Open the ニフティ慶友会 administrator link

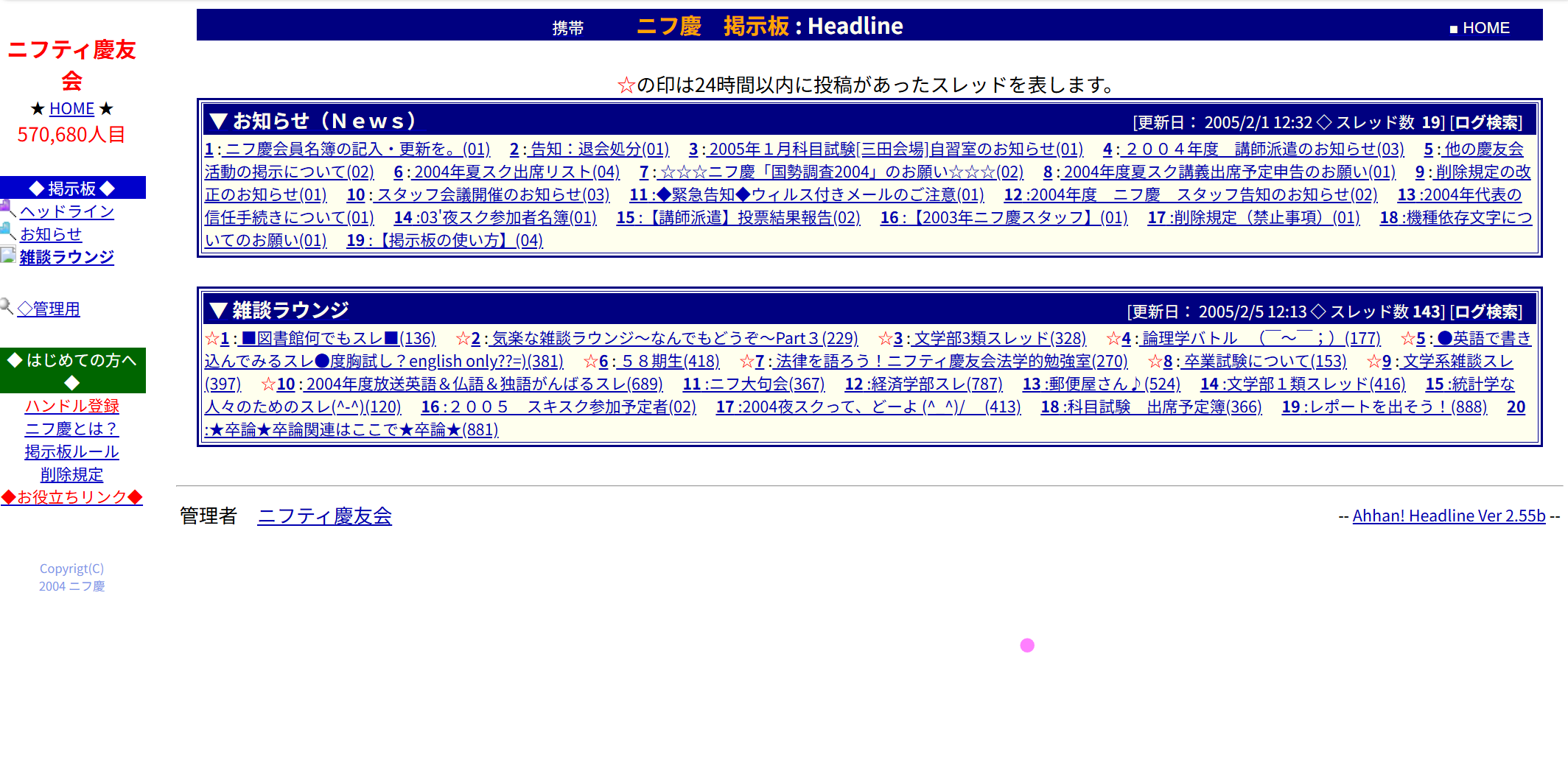point(324,516)
